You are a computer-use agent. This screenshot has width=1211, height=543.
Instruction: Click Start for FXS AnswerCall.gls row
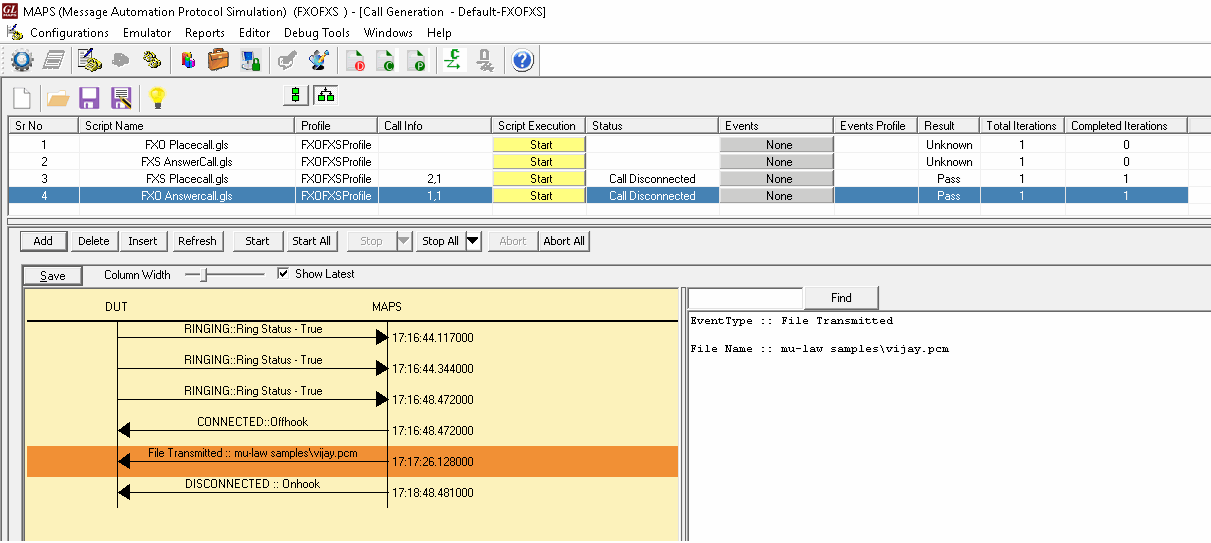click(x=541, y=161)
